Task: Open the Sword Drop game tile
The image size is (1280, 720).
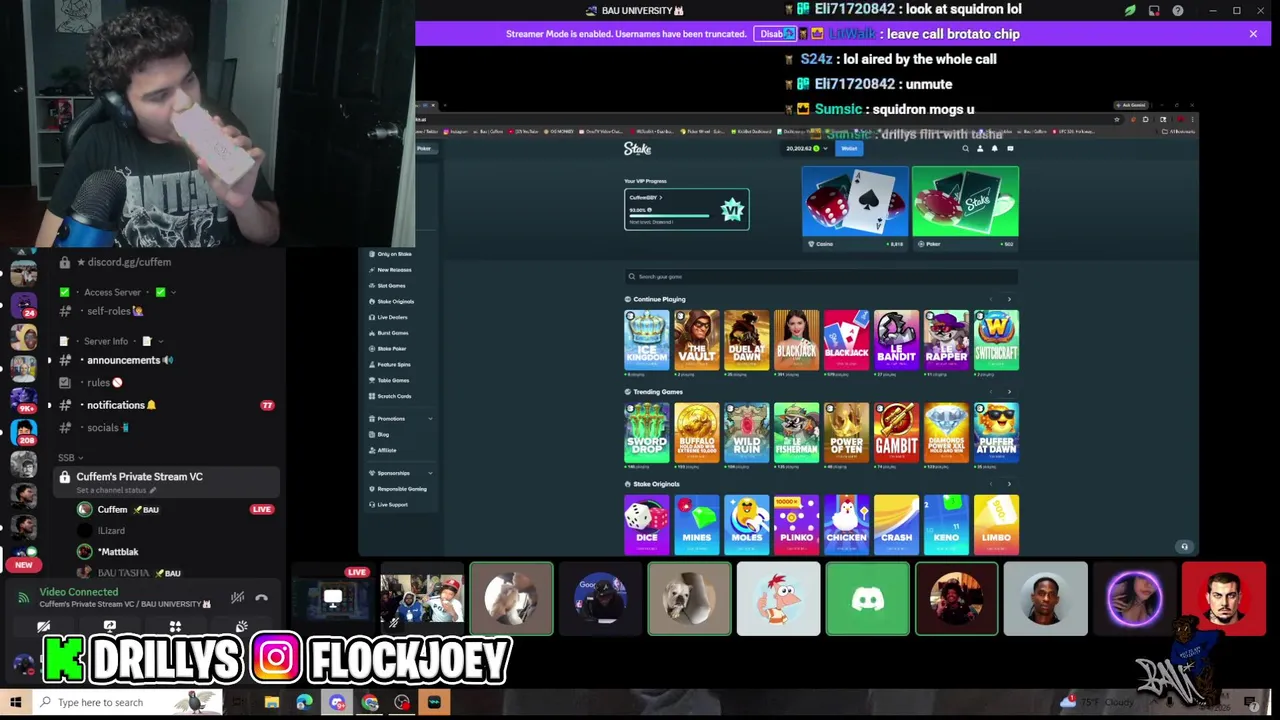Action: click(647, 432)
